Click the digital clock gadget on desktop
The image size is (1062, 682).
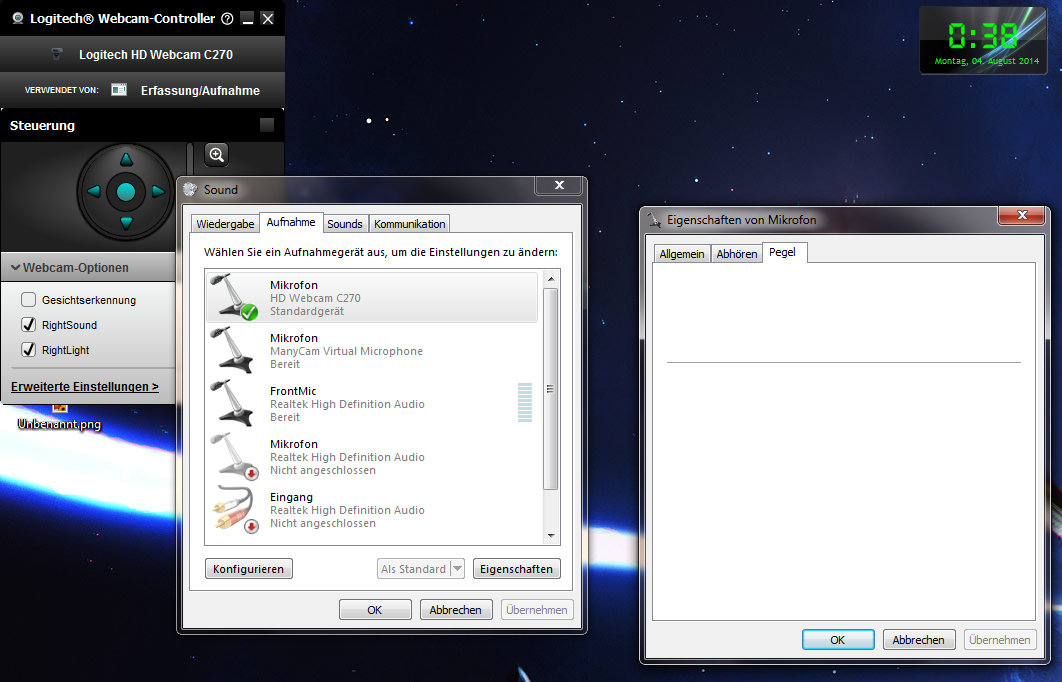coord(983,39)
